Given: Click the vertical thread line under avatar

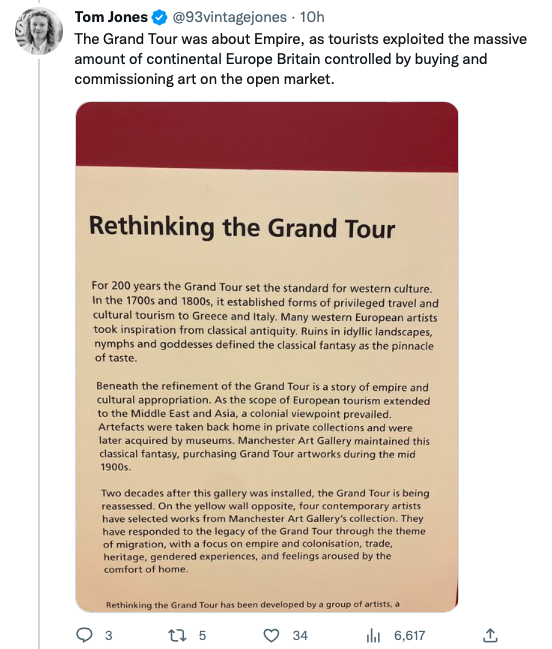Looking at the screenshot, I should click(39, 353).
